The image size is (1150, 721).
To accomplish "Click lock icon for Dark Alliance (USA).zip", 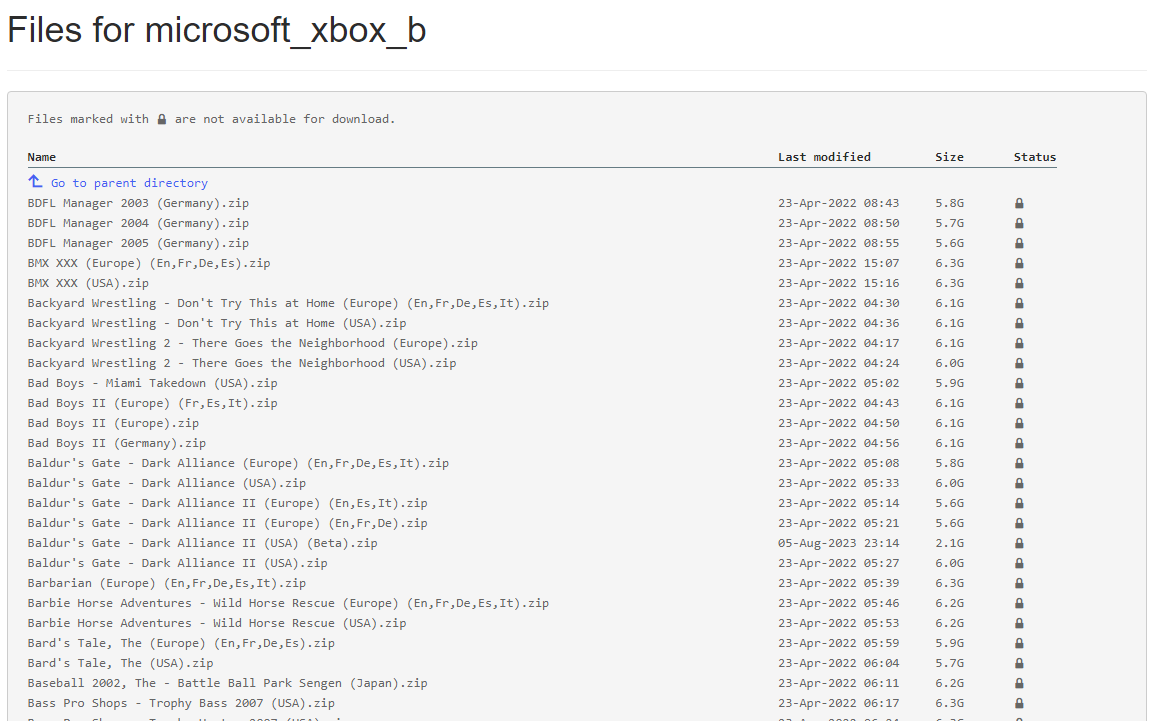I will click(1019, 483).
